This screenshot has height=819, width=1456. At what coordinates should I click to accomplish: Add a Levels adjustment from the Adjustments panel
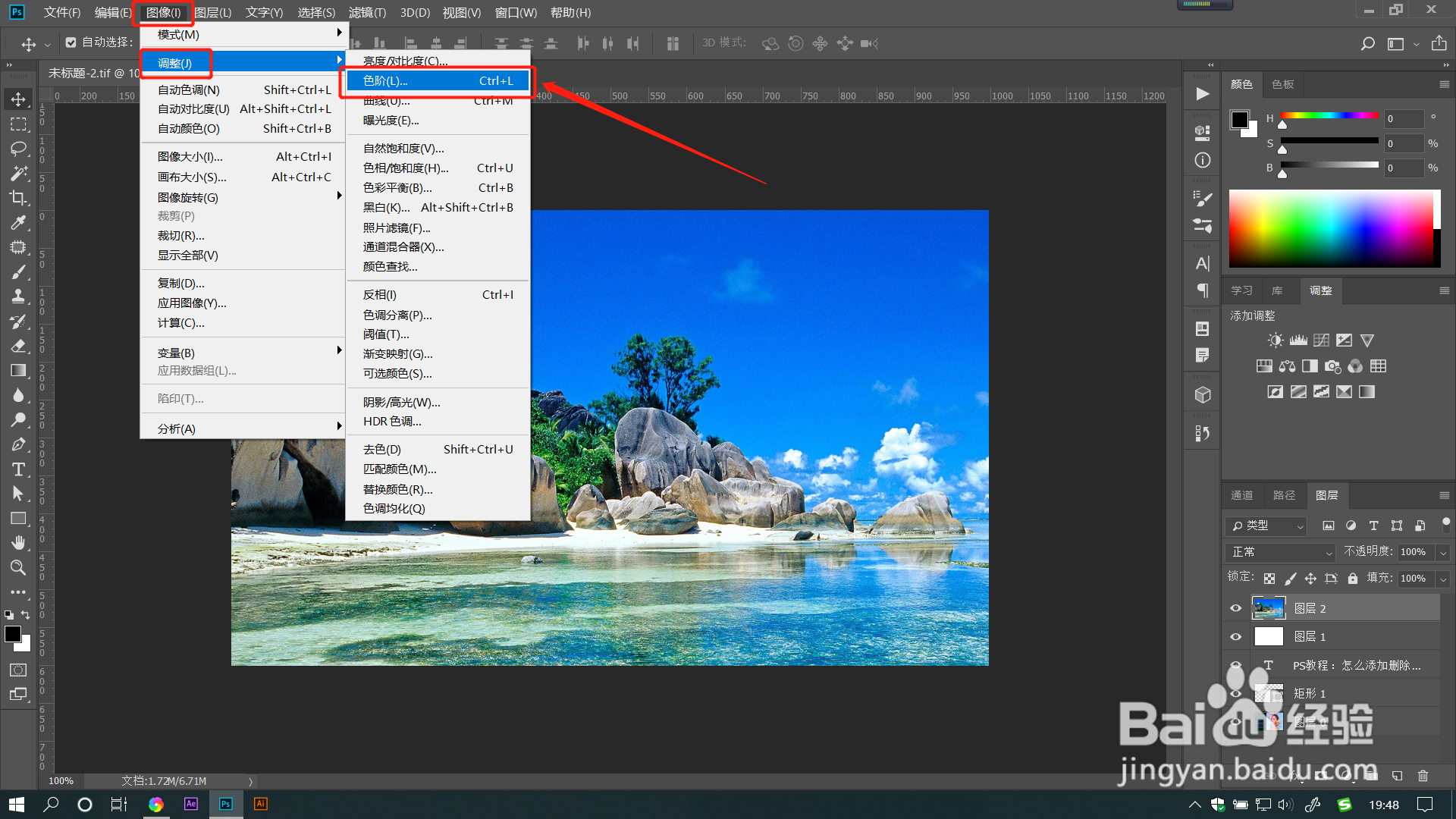(1298, 340)
